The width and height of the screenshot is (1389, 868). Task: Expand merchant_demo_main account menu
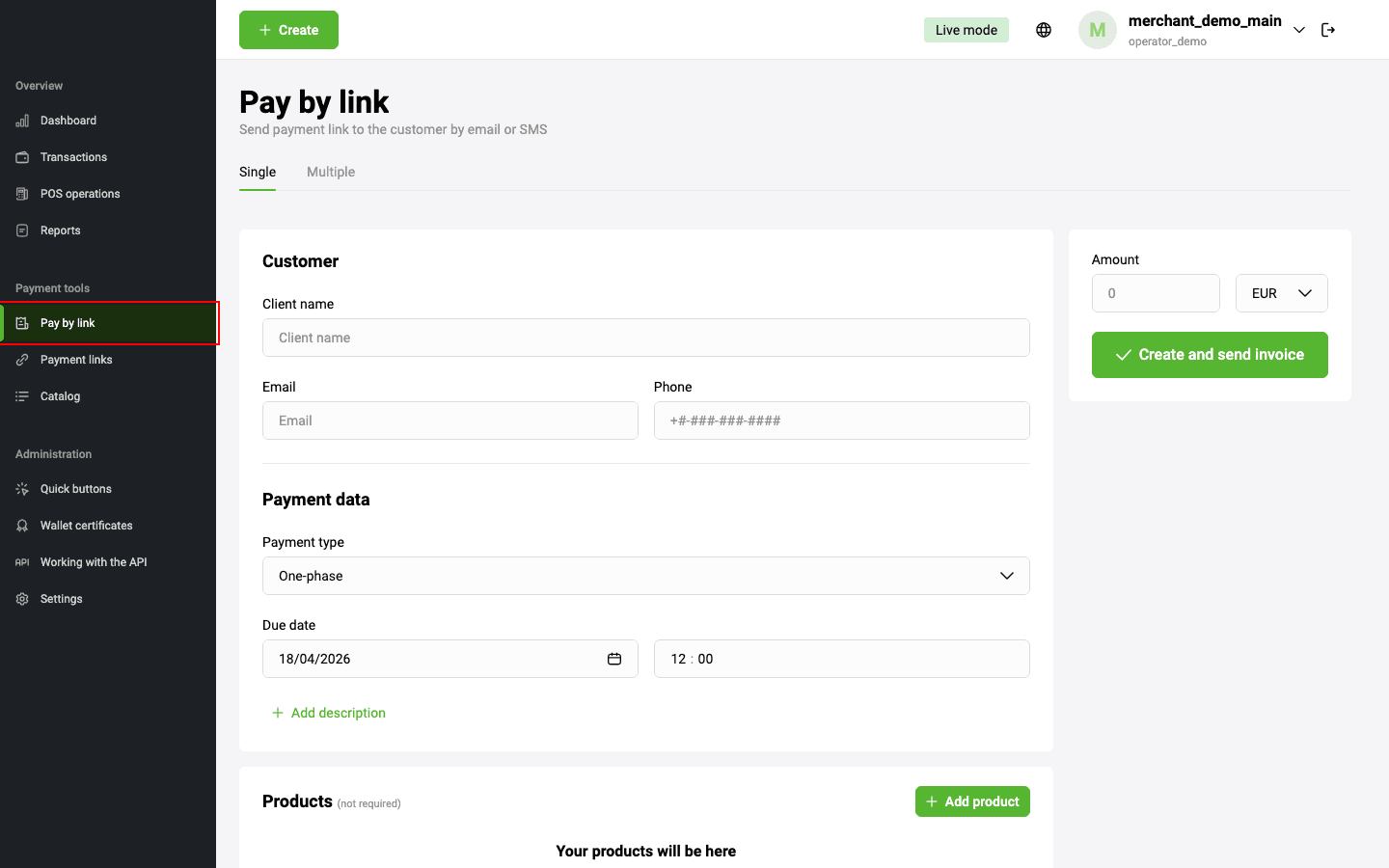tap(1299, 30)
